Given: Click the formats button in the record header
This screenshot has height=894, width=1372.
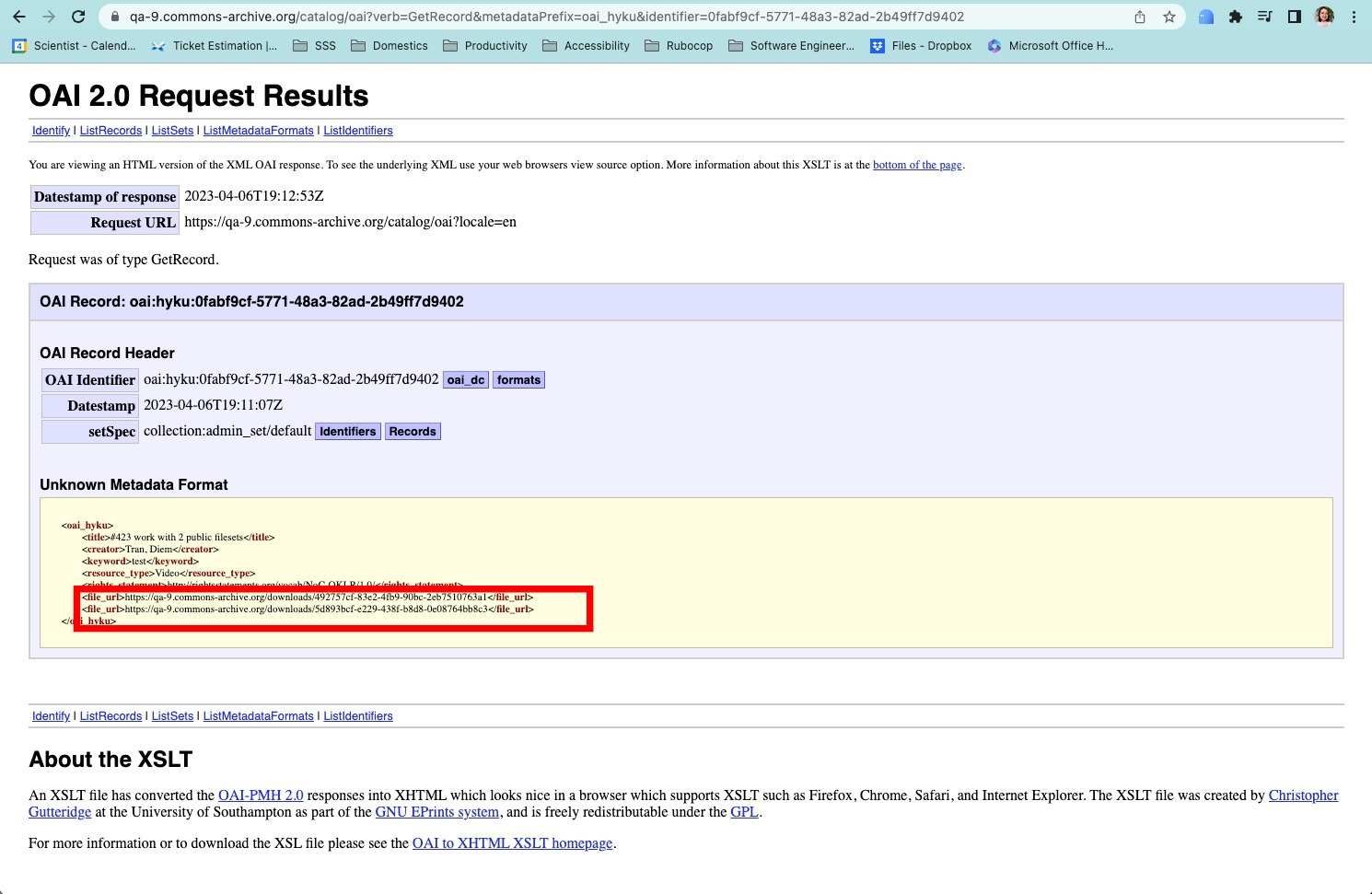Looking at the screenshot, I should tap(518, 379).
